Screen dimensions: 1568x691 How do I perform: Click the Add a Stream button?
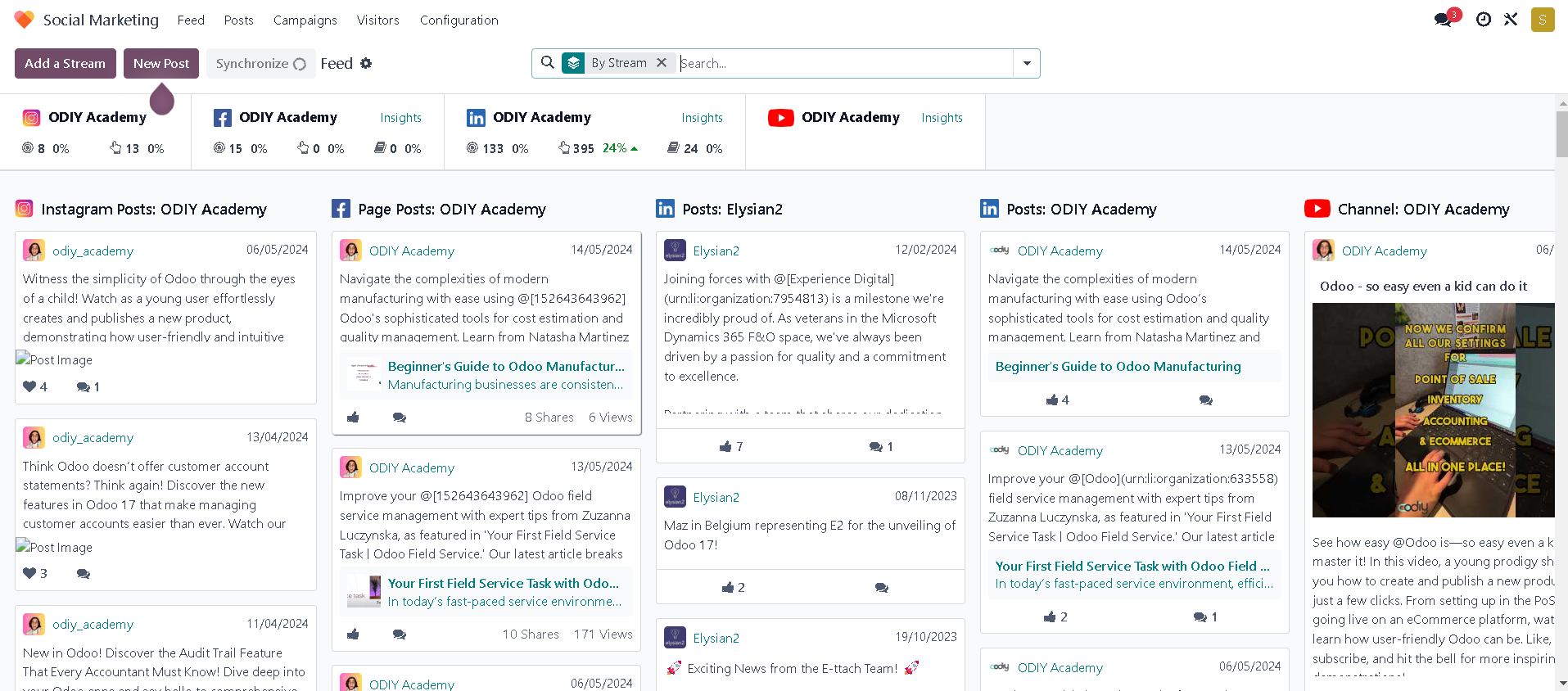[x=66, y=63]
